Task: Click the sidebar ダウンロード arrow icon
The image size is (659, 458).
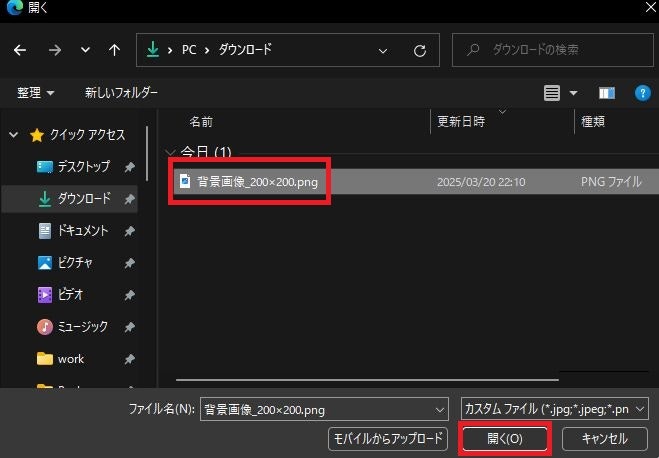Action: 45,199
